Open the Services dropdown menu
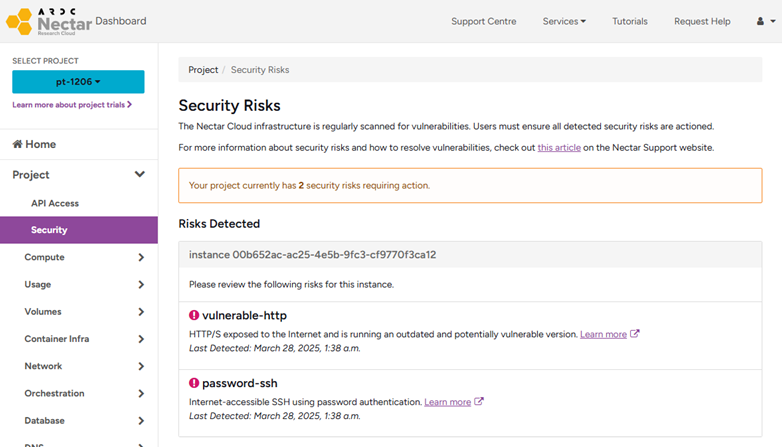This screenshot has width=782, height=447. tap(564, 21)
